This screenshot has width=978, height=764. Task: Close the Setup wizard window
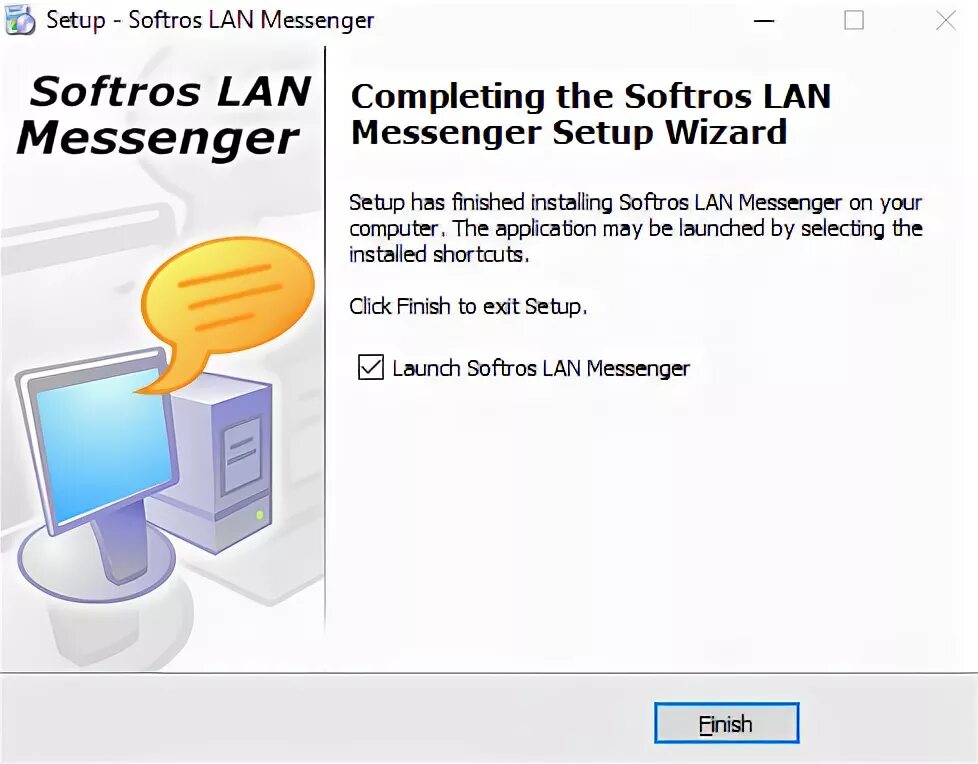click(946, 21)
